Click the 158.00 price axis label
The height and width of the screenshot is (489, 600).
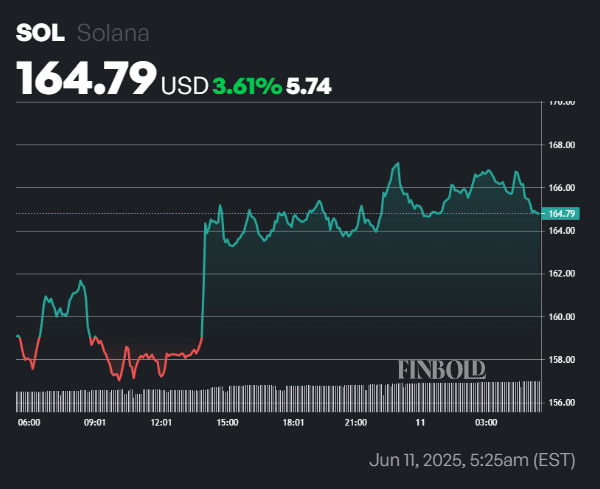(x=562, y=360)
